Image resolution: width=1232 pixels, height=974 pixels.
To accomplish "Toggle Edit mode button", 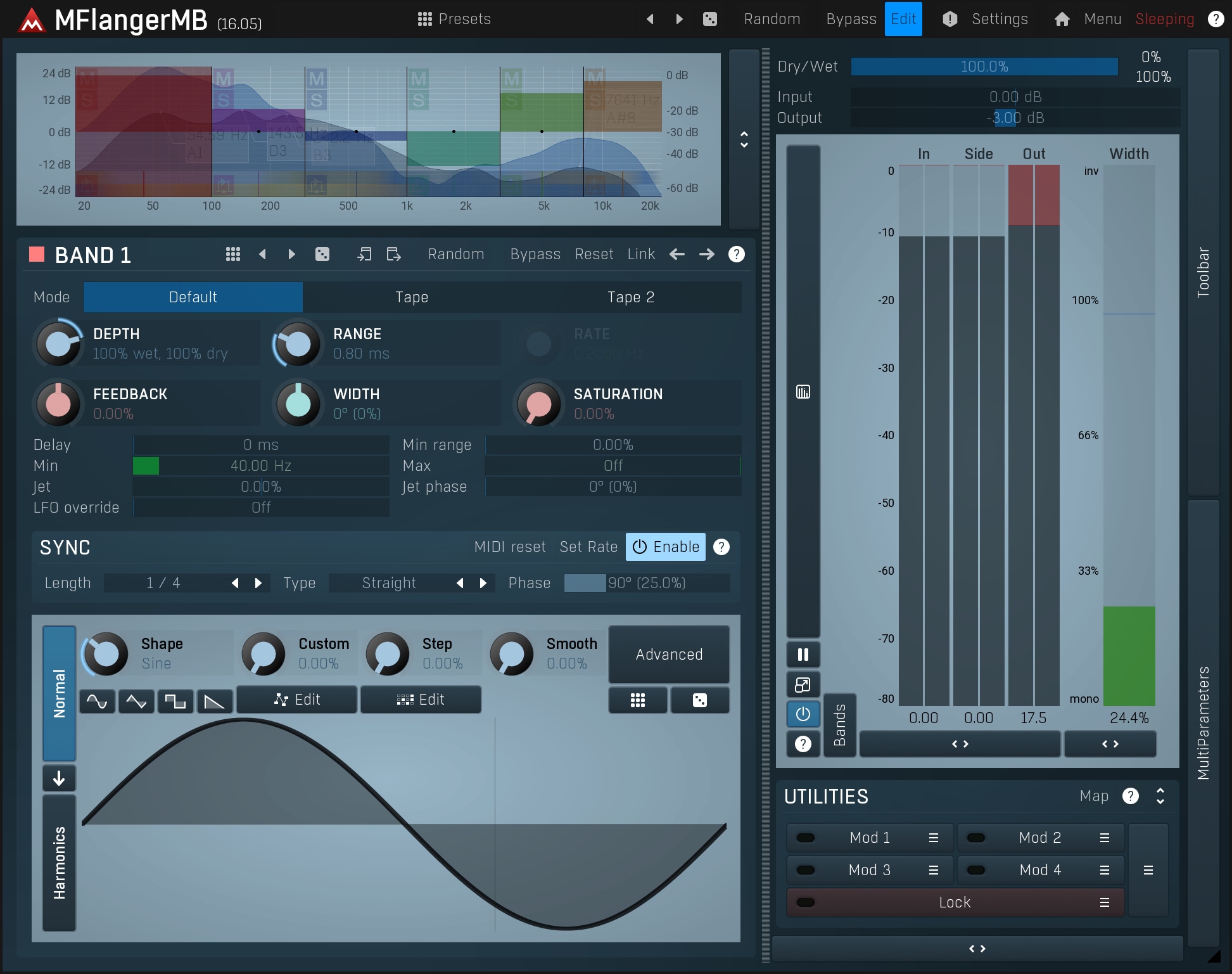I will (903, 19).
